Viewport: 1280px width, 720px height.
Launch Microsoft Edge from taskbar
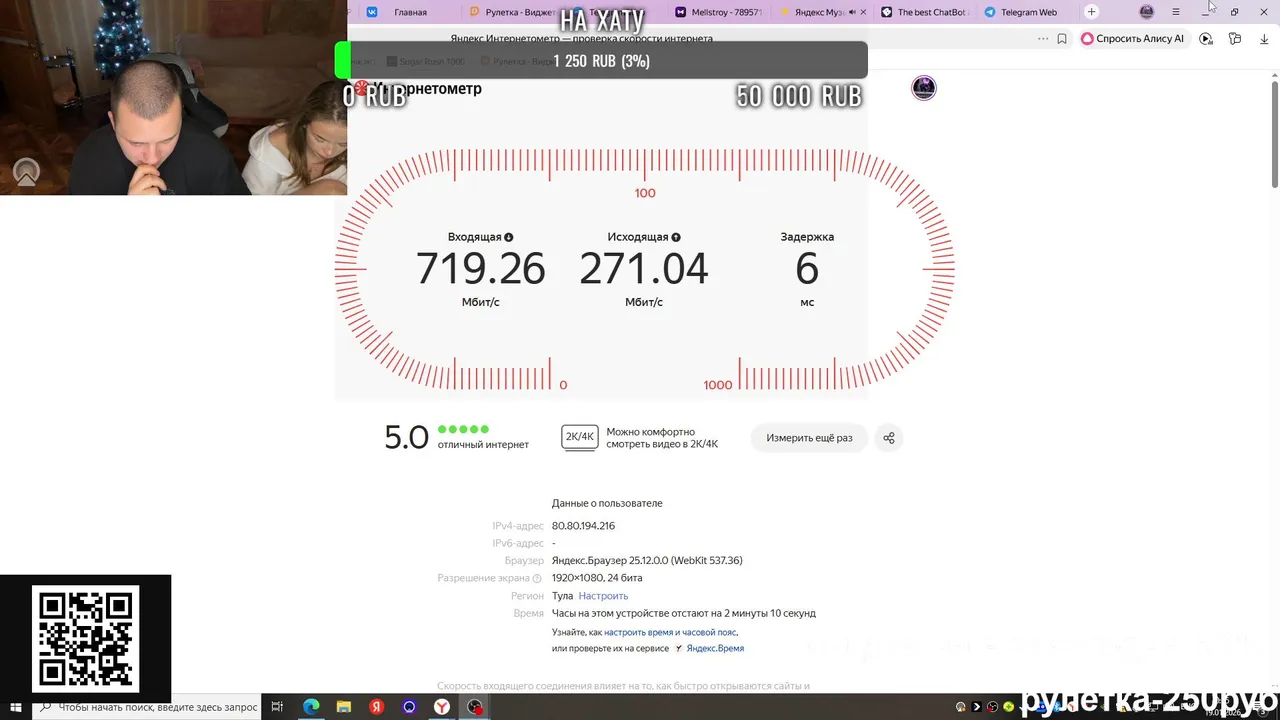tap(311, 707)
